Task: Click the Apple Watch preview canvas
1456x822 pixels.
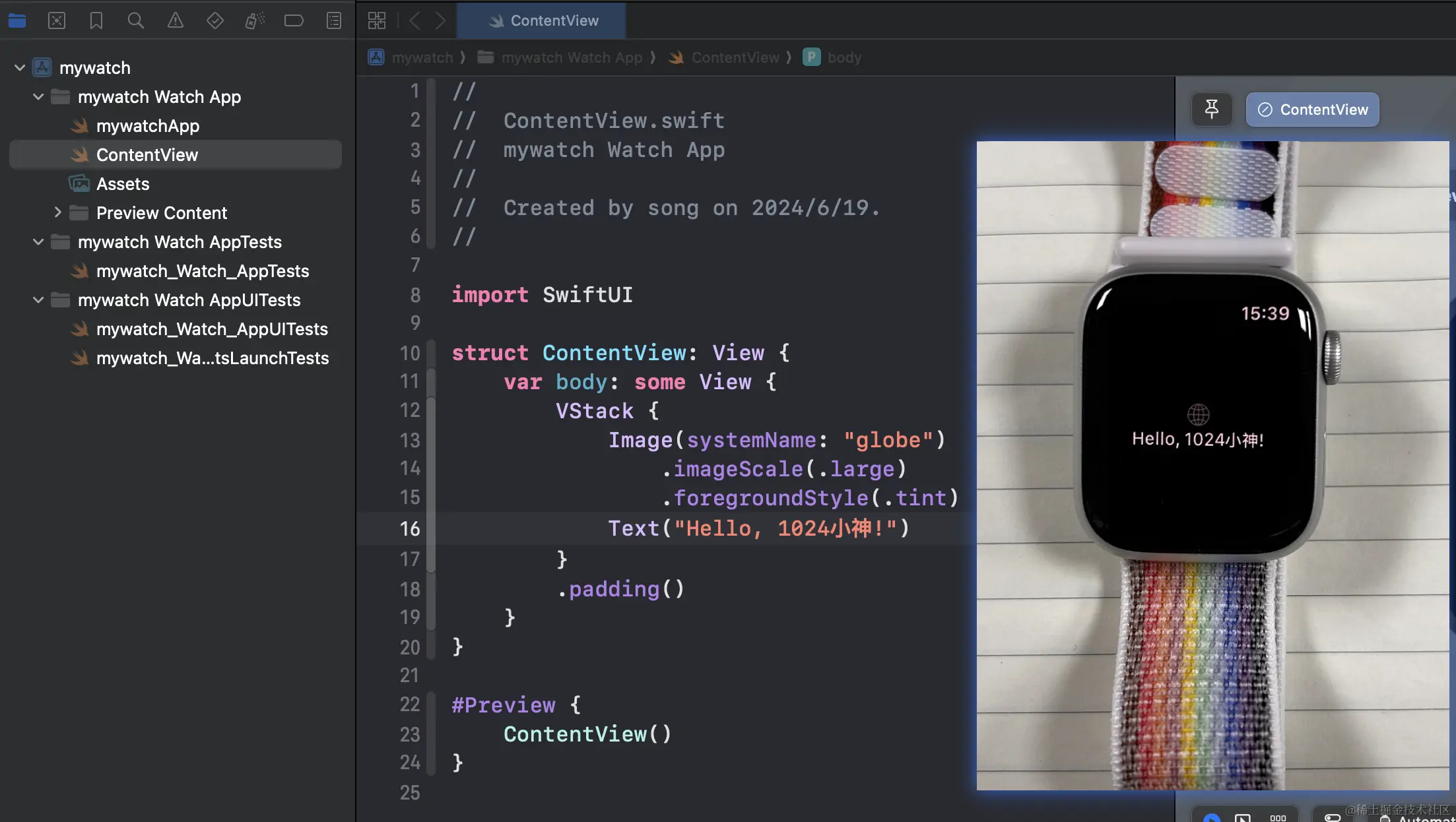Action: click(1212, 465)
